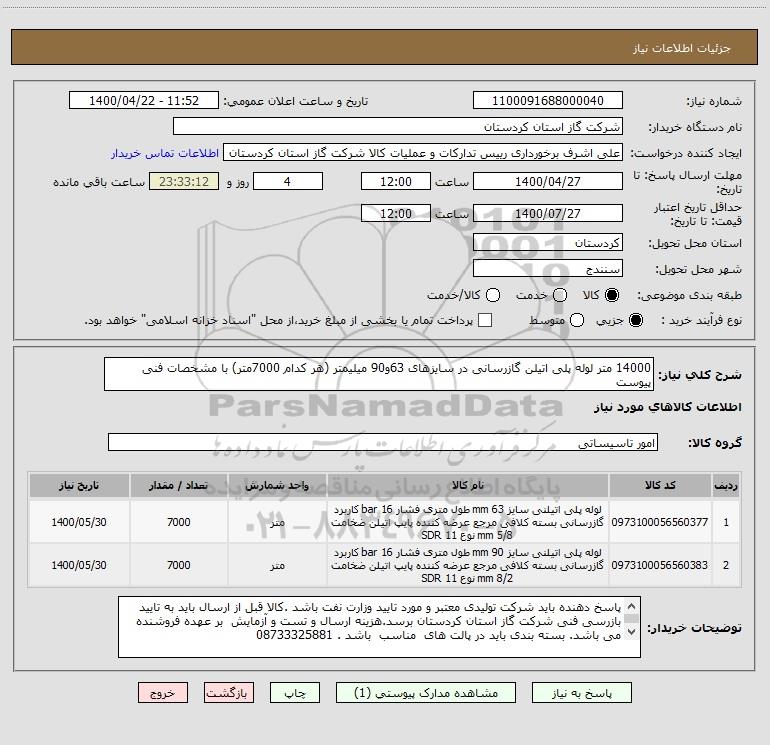This screenshot has height=745, width=770.
Task: Click the validity time field 12:00 beside 1400/07/27
Action: click(x=396, y=213)
